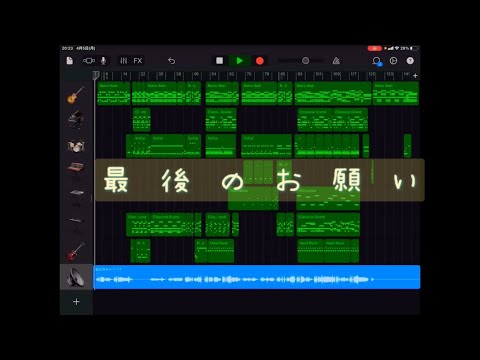Screen dimensions: 480x360
Task: Open the loop browser icon
Action: pos(377,61)
